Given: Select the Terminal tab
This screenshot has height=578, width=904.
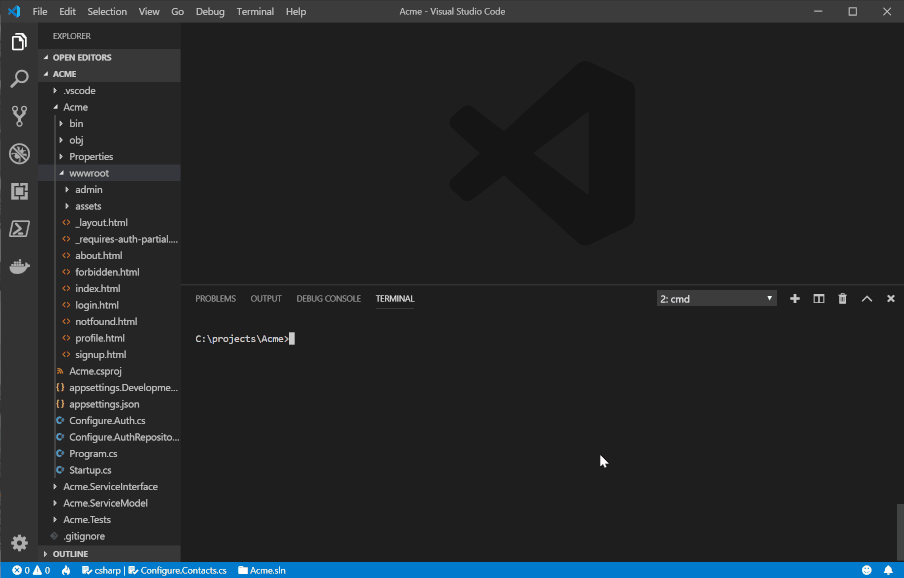Looking at the screenshot, I should (395, 299).
